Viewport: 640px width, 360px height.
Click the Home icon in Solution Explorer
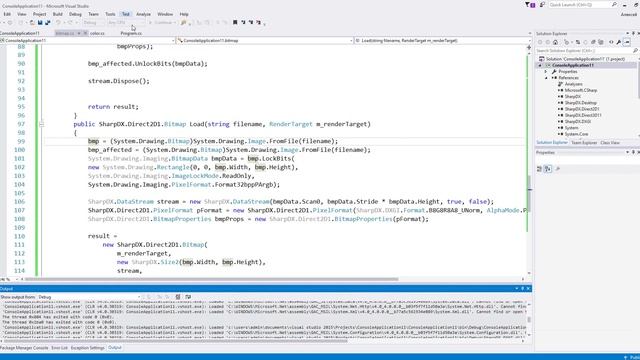[555, 42]
